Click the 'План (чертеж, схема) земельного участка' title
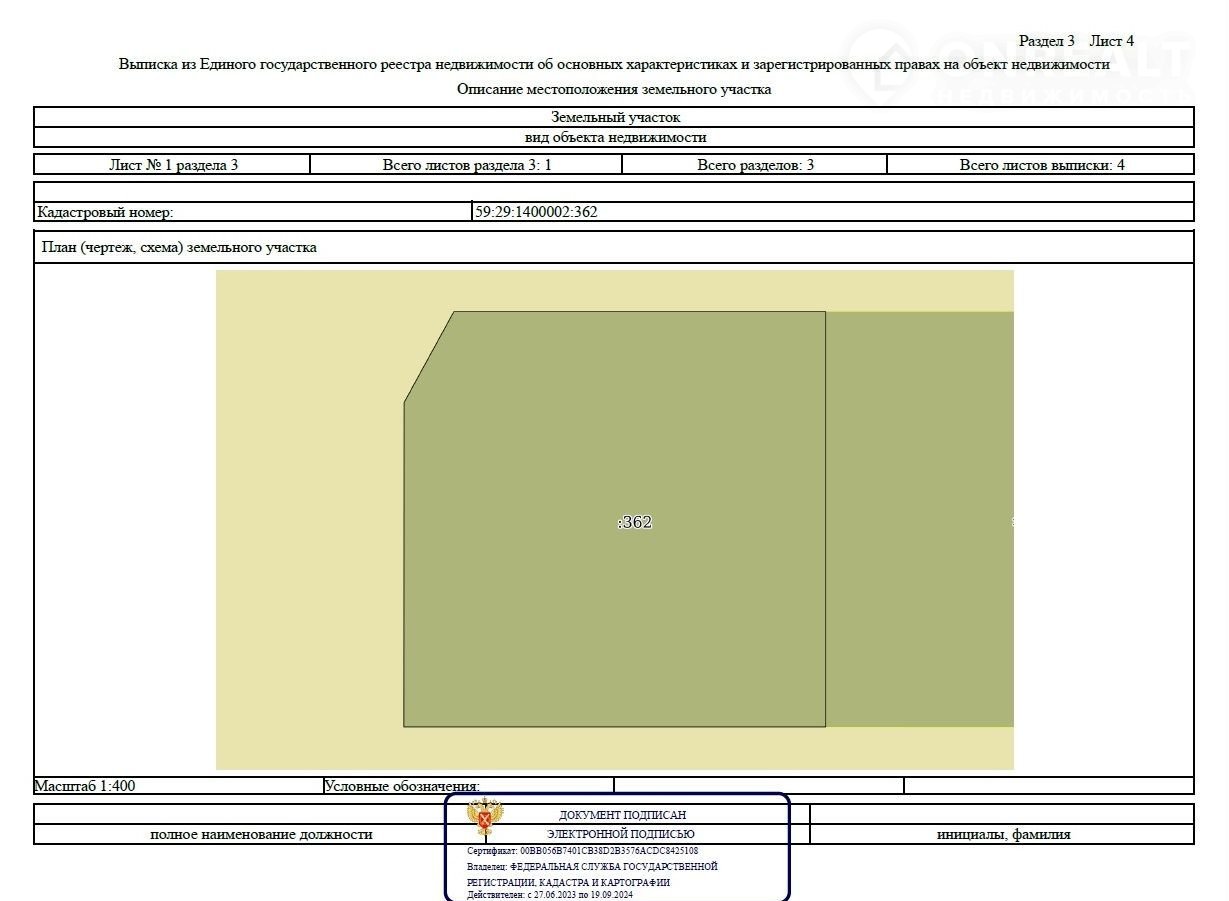 (x=179, y=247)
